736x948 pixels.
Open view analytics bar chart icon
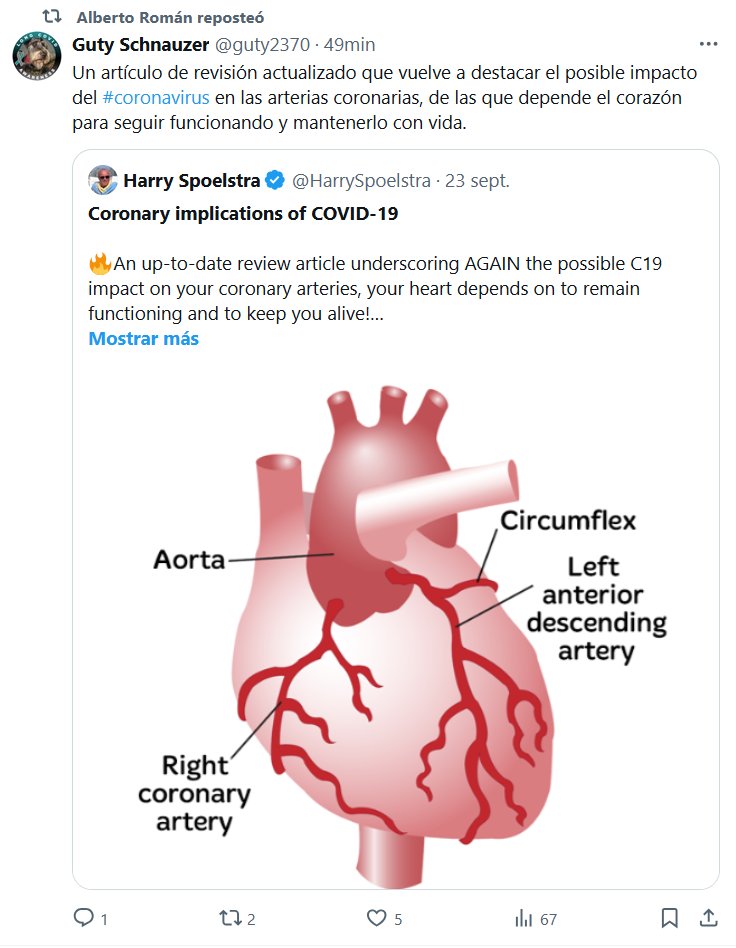(x=523, y=918)
